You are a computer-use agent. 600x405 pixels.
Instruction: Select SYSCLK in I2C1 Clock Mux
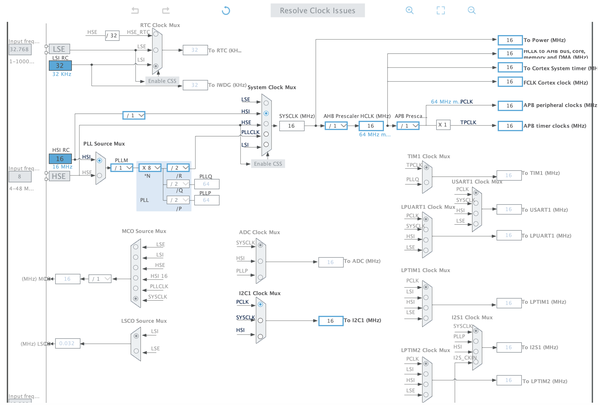pos(260,320)
